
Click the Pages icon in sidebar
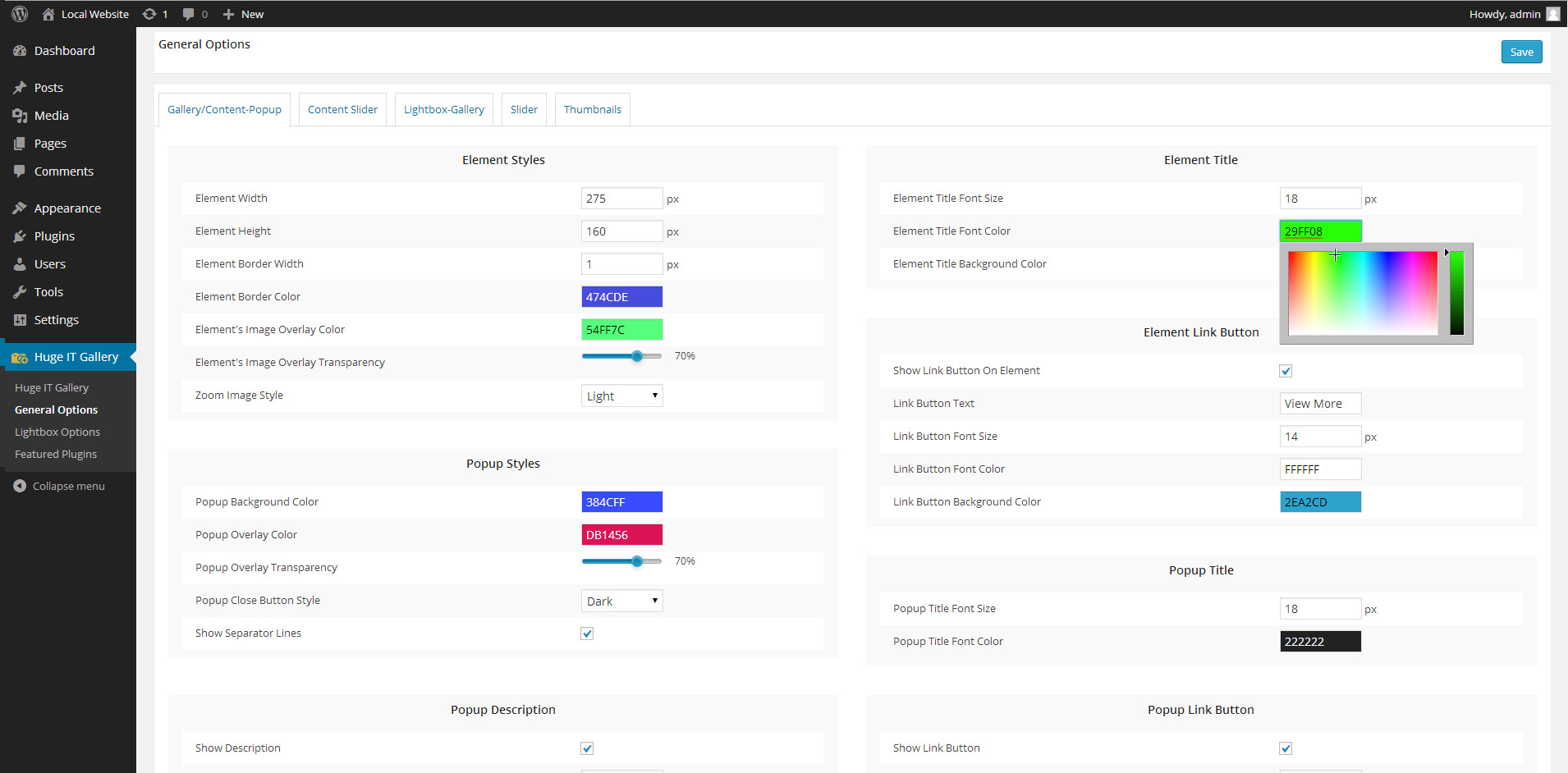click(x=20, y=144)
